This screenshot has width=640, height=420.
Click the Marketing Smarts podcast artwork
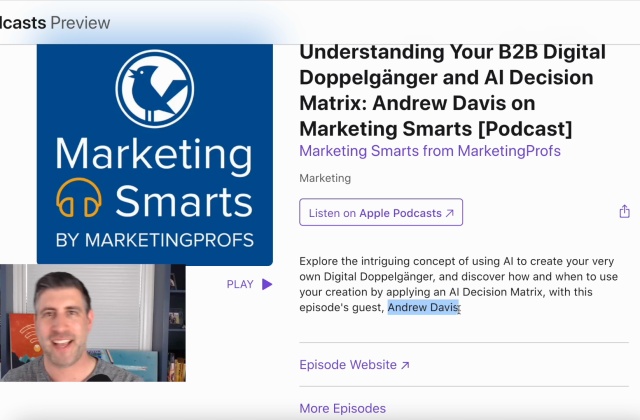155,154
